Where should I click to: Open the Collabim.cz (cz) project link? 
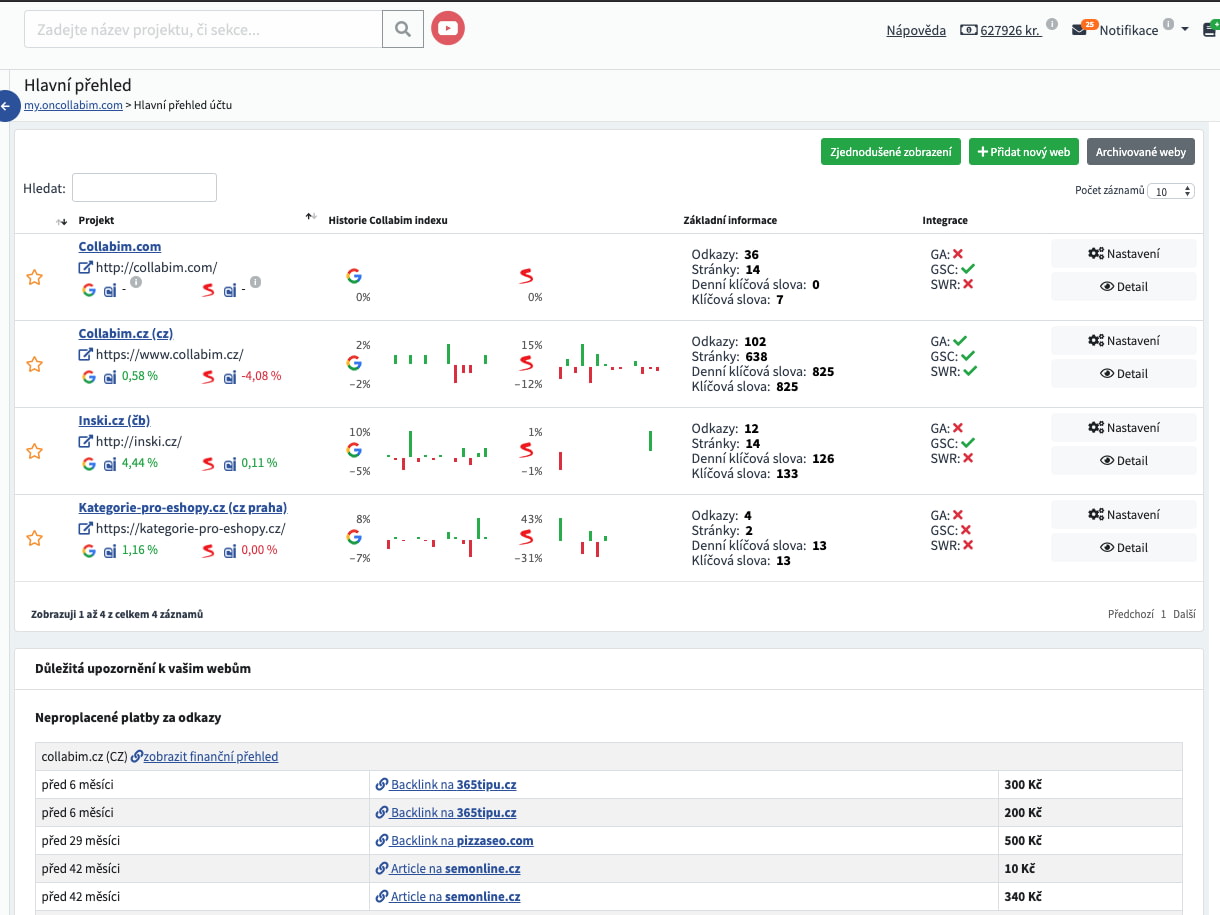126,333
